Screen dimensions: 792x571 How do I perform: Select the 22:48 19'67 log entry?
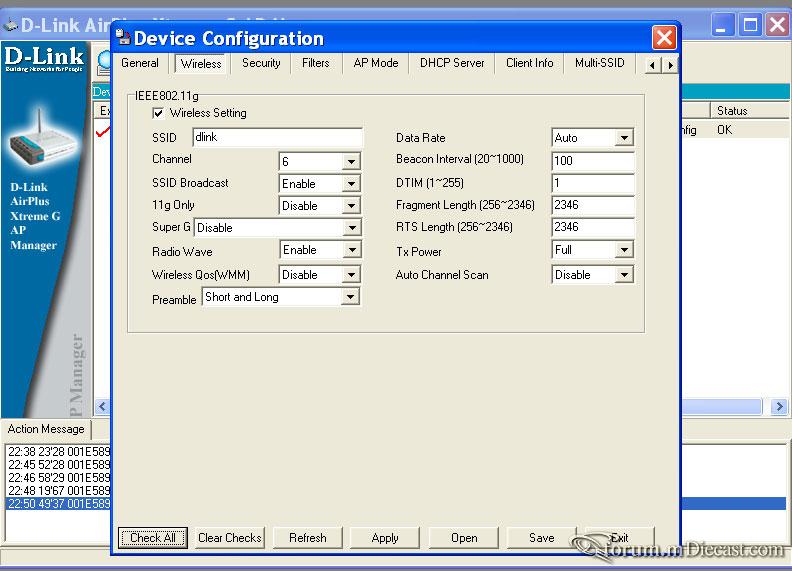(x=59, y=491)
